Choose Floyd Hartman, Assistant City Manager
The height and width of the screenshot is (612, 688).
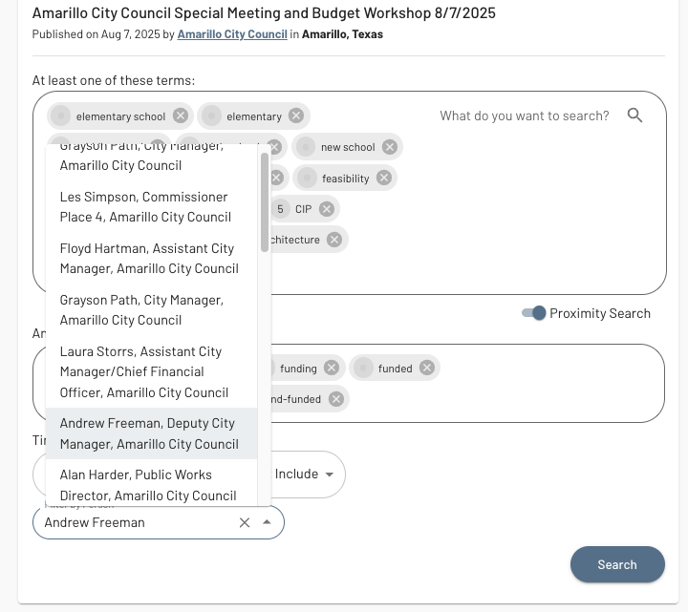tap(151, 258)
